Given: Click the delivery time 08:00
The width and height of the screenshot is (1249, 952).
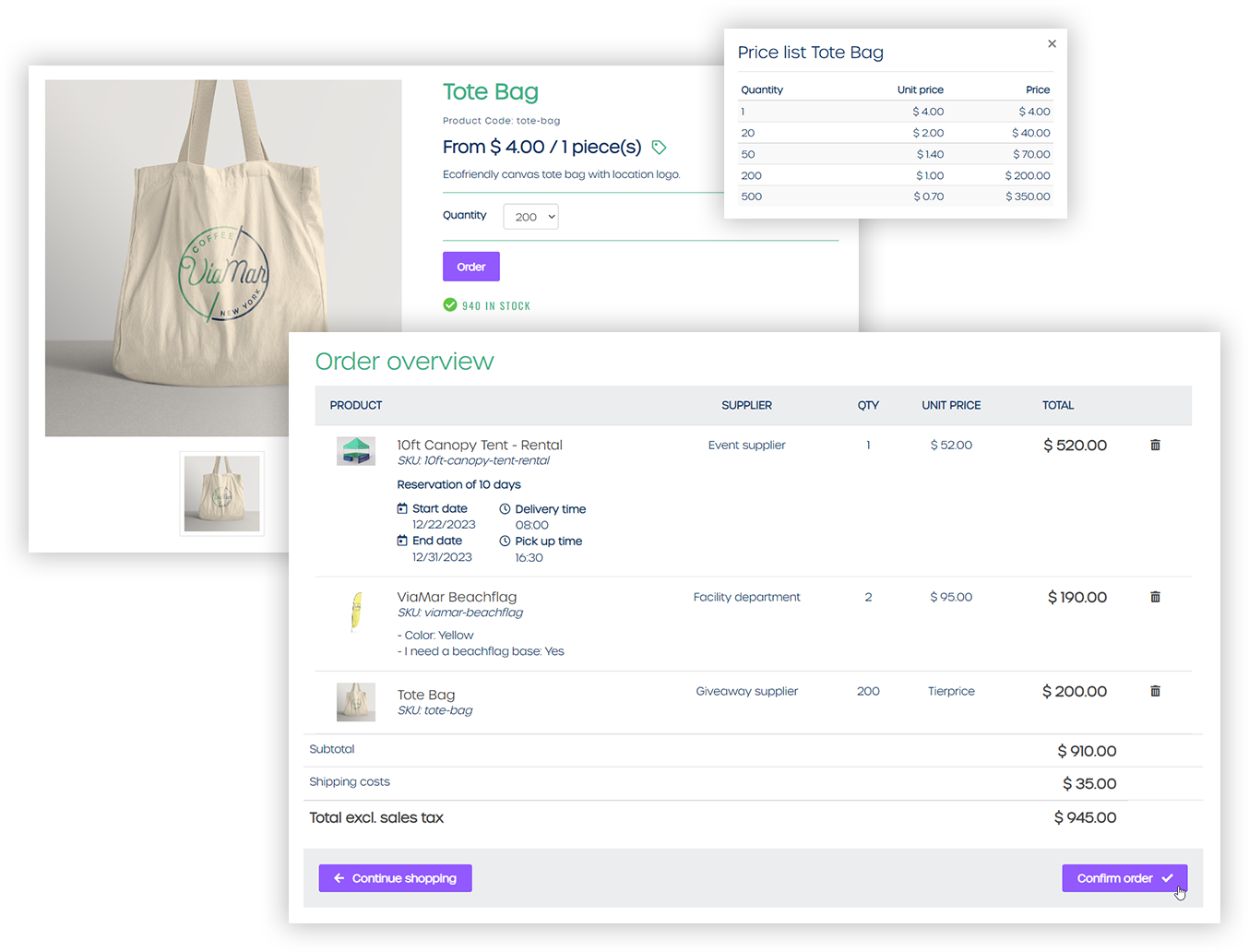Looking at the screenshot, I should coord(532,525).
